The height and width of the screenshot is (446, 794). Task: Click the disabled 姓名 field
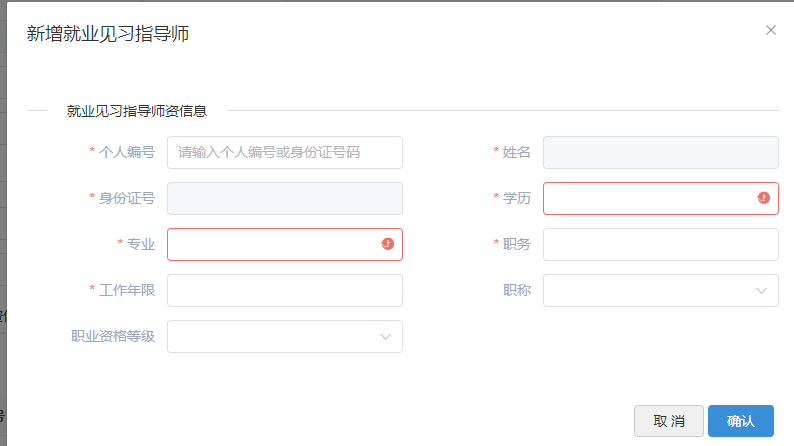(x=660, y=152)
